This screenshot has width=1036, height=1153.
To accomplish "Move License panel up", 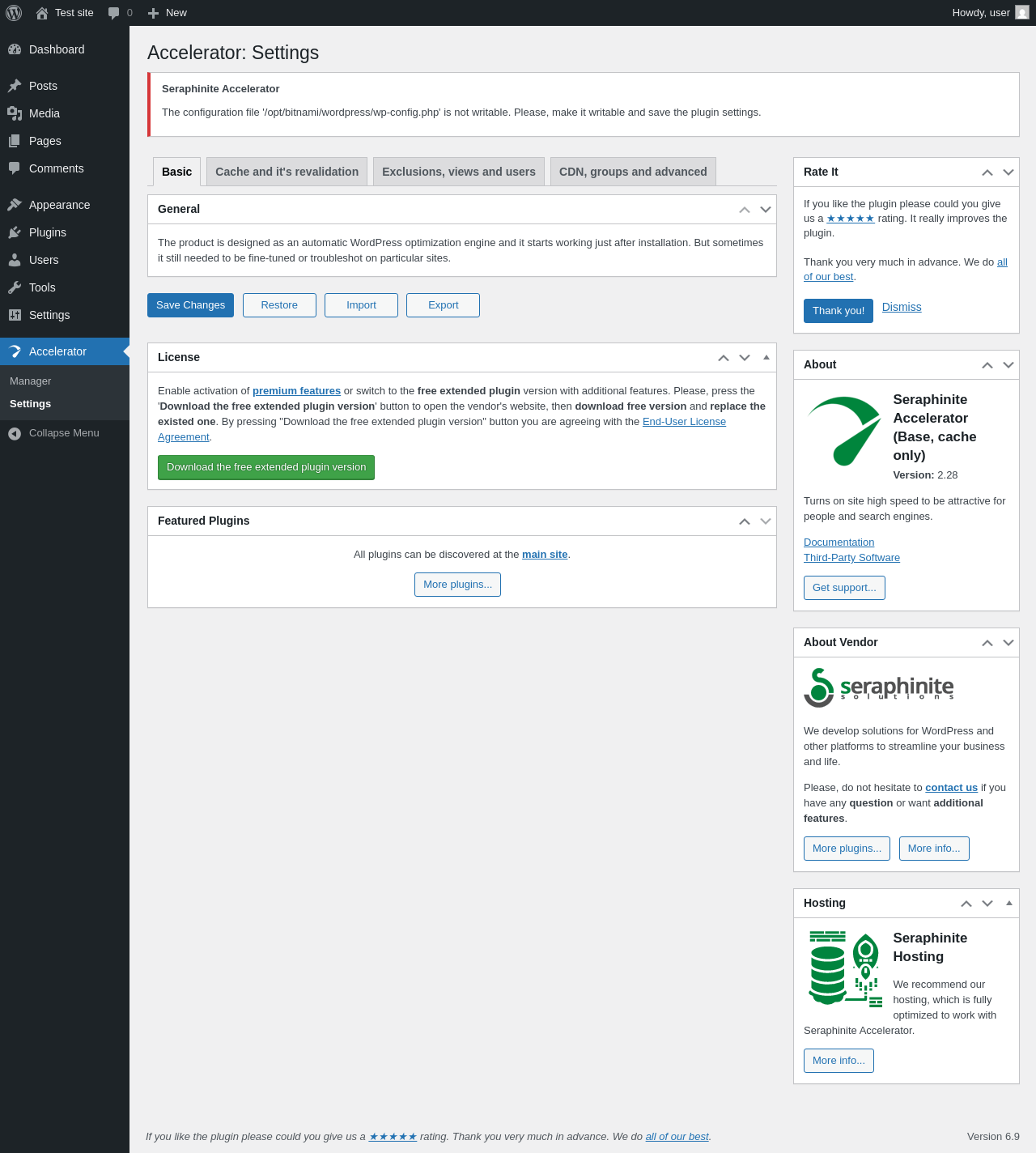I will [x=724, y=358].
